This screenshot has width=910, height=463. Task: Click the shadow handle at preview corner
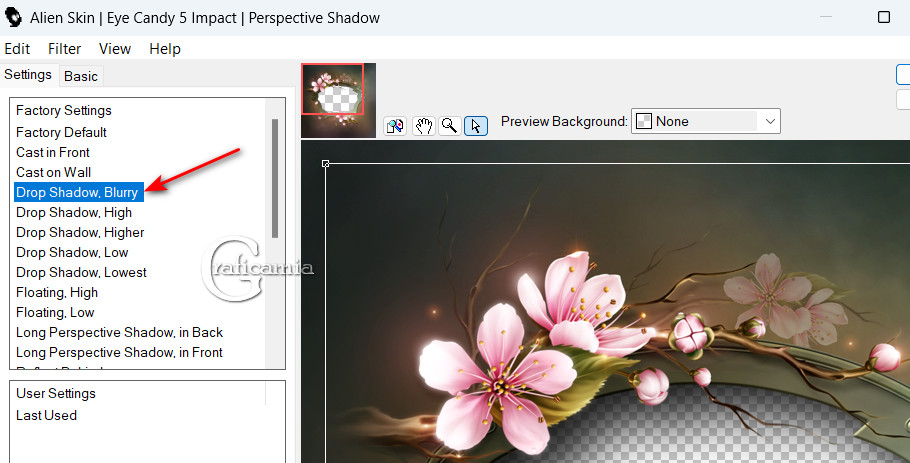coord(326,164)
